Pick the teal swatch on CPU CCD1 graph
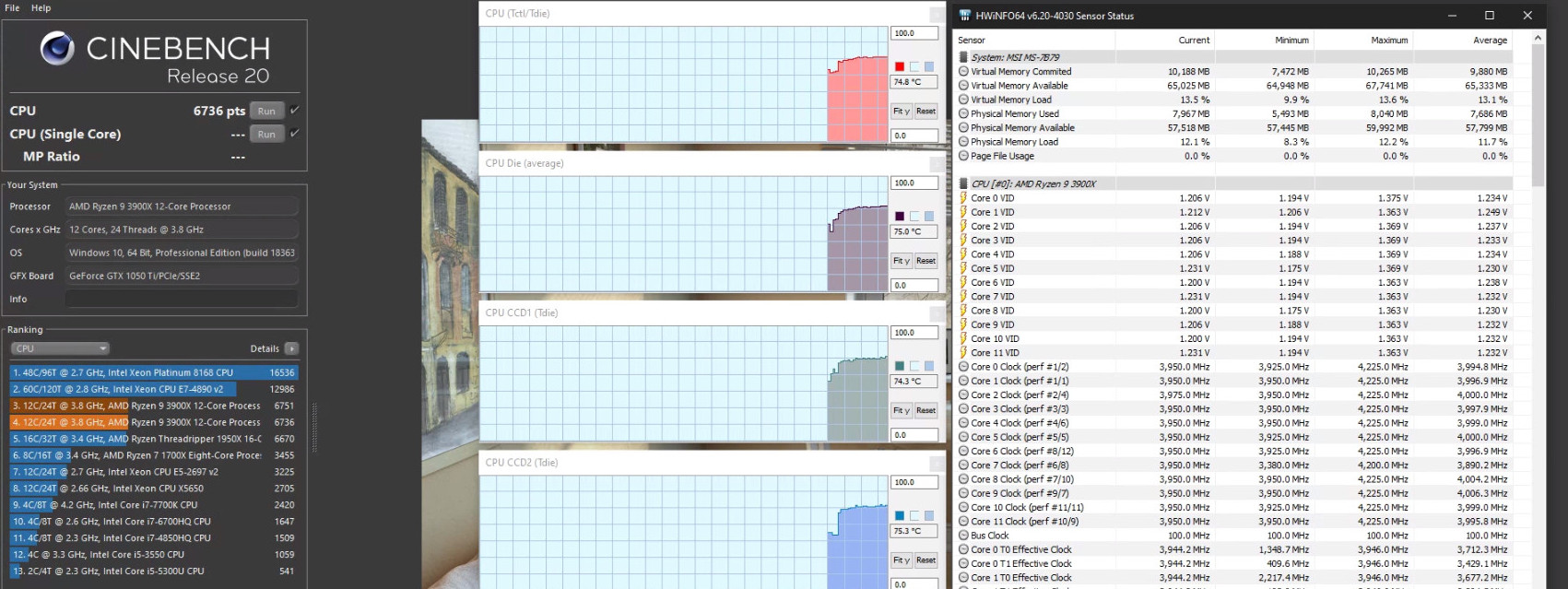This screenshot has height=589, width=1568. (900, 366)
